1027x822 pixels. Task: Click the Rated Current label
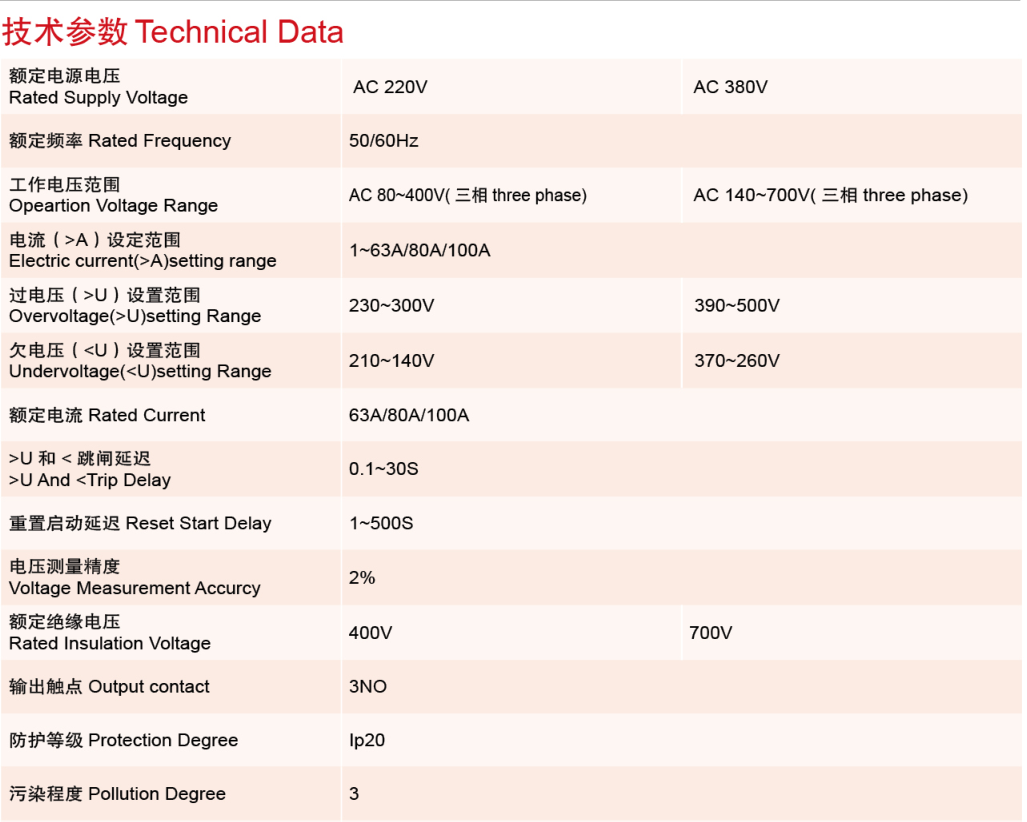(x=107, y=415)
